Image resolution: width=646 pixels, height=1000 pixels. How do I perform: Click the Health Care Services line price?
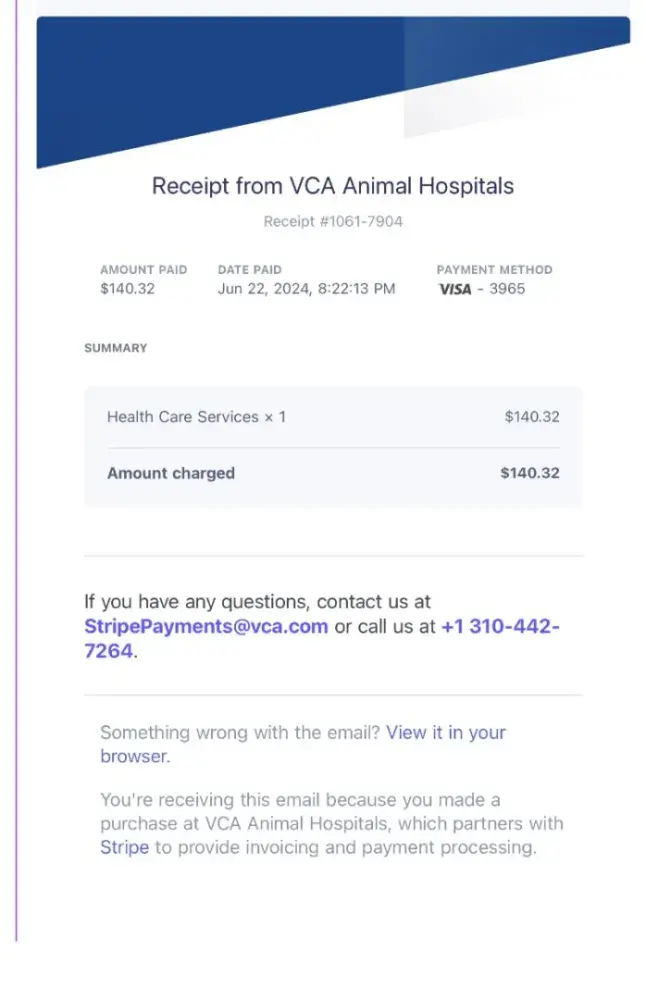tap(531, 417)
